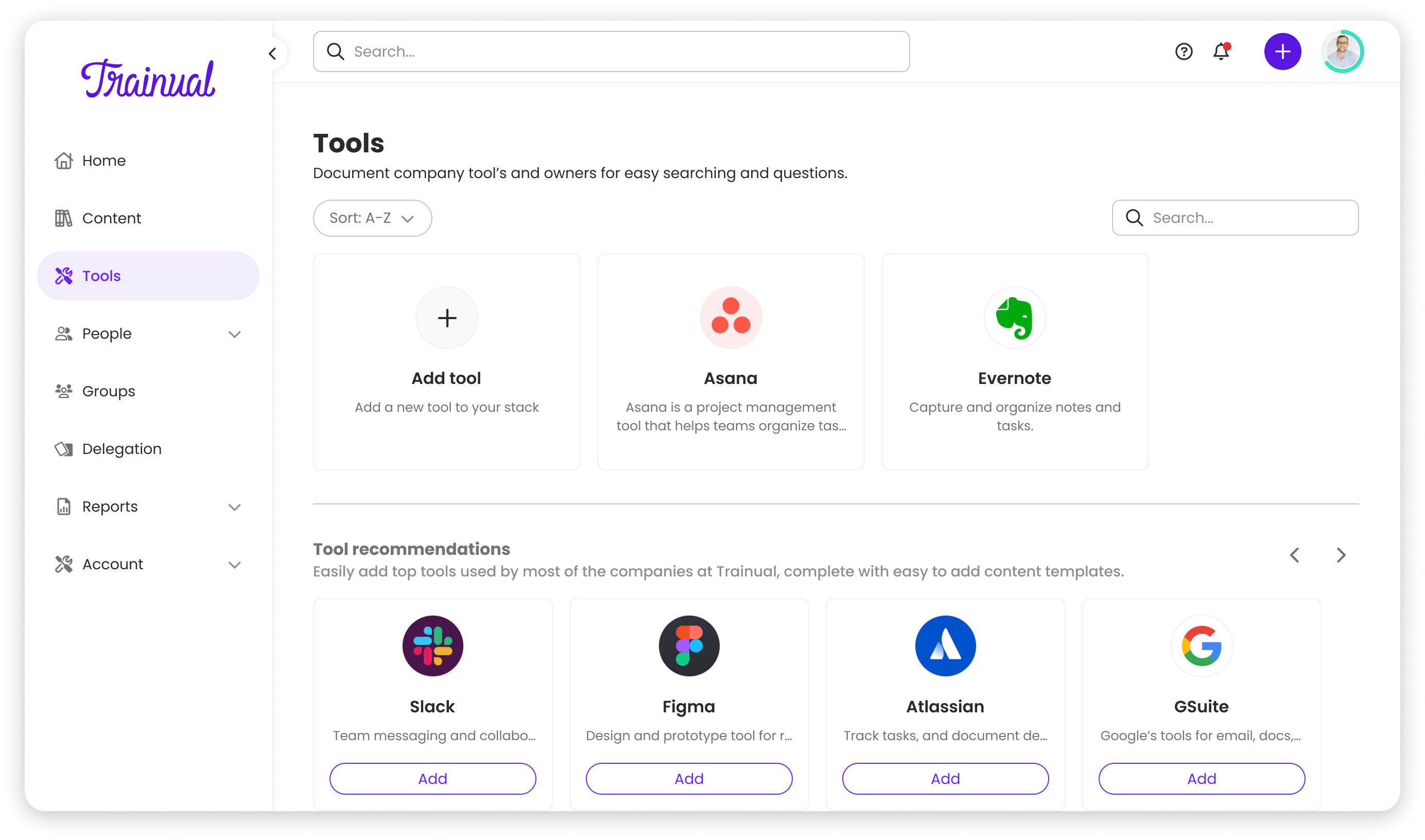The image size is (1425, 840).
Task: Show previous tool recommendations
Action: tap(1295, 555)
